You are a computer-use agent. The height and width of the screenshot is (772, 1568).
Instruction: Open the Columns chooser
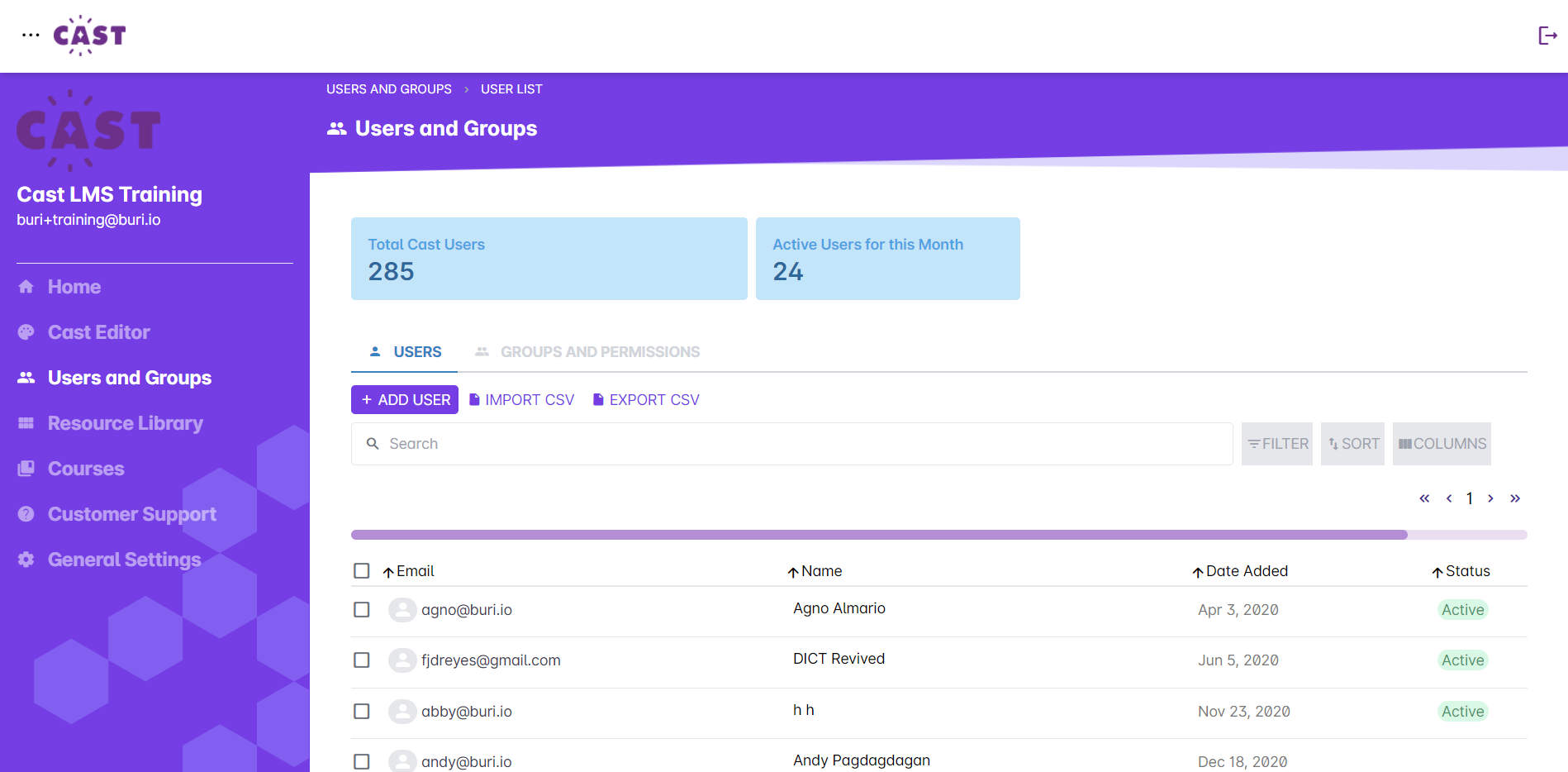(1442, 444)
